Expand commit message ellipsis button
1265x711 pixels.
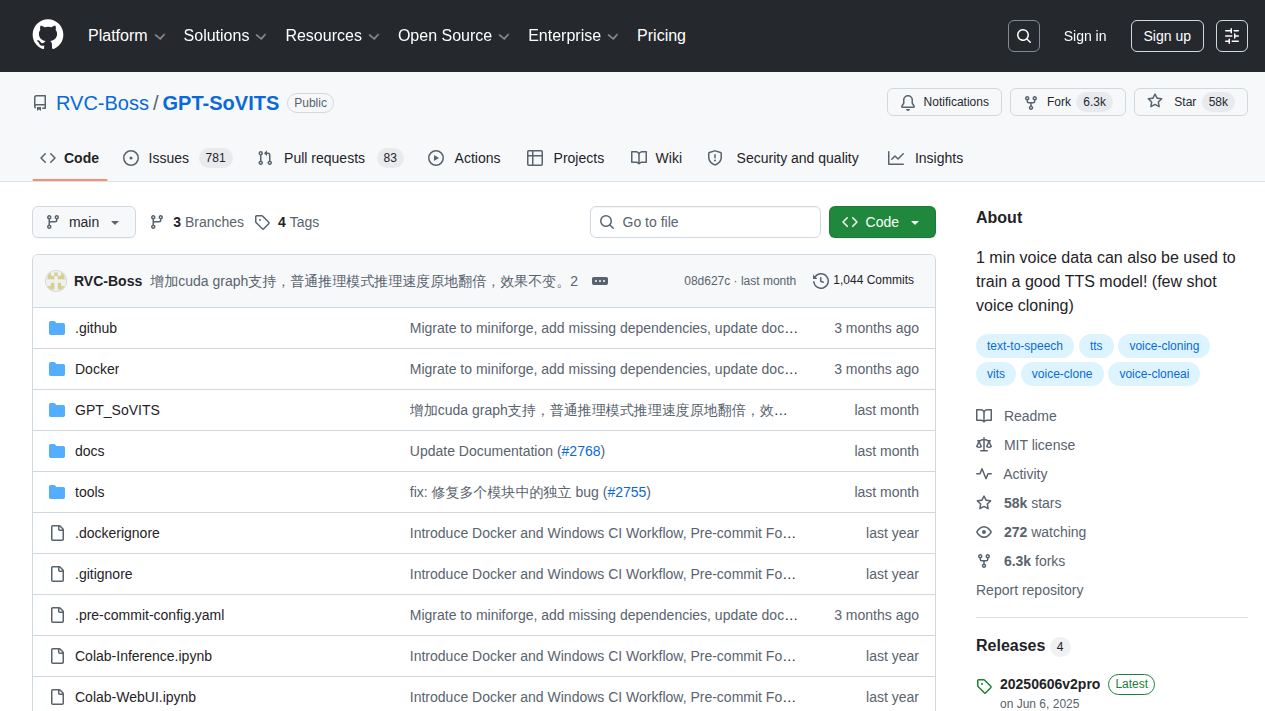point(600,281)
